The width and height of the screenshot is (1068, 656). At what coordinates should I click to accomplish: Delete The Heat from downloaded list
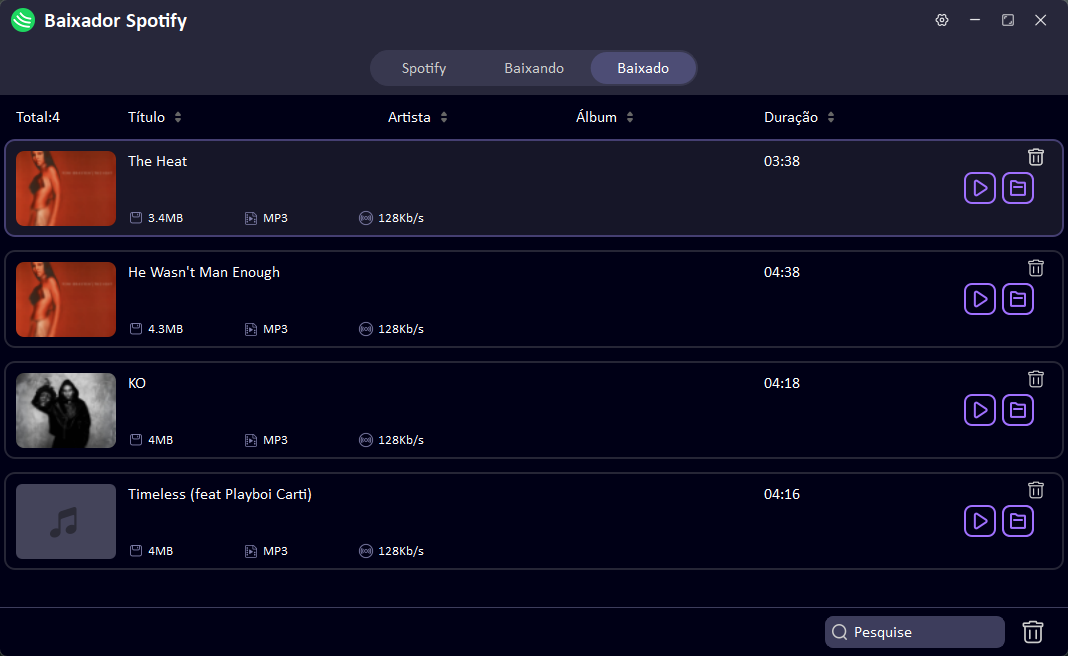1036,157
